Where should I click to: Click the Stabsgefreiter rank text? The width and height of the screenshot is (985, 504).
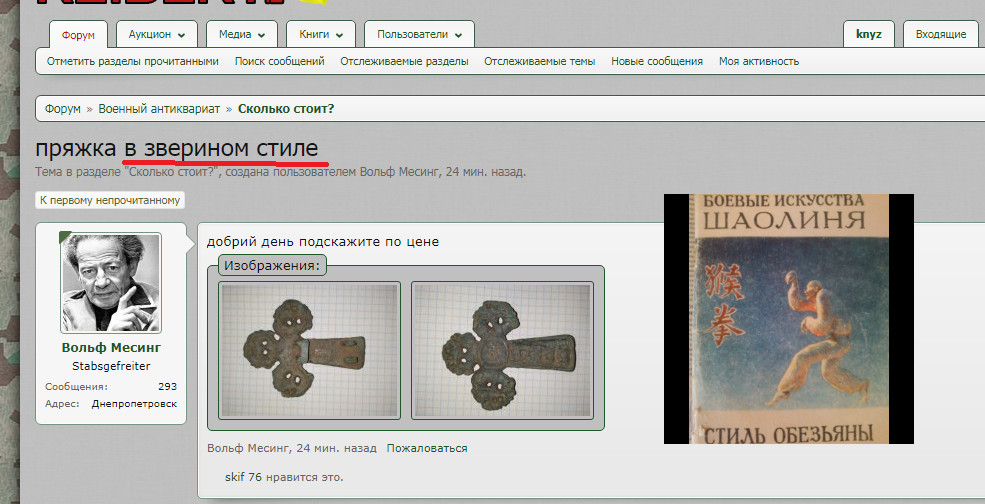click(x=111, y=366)
